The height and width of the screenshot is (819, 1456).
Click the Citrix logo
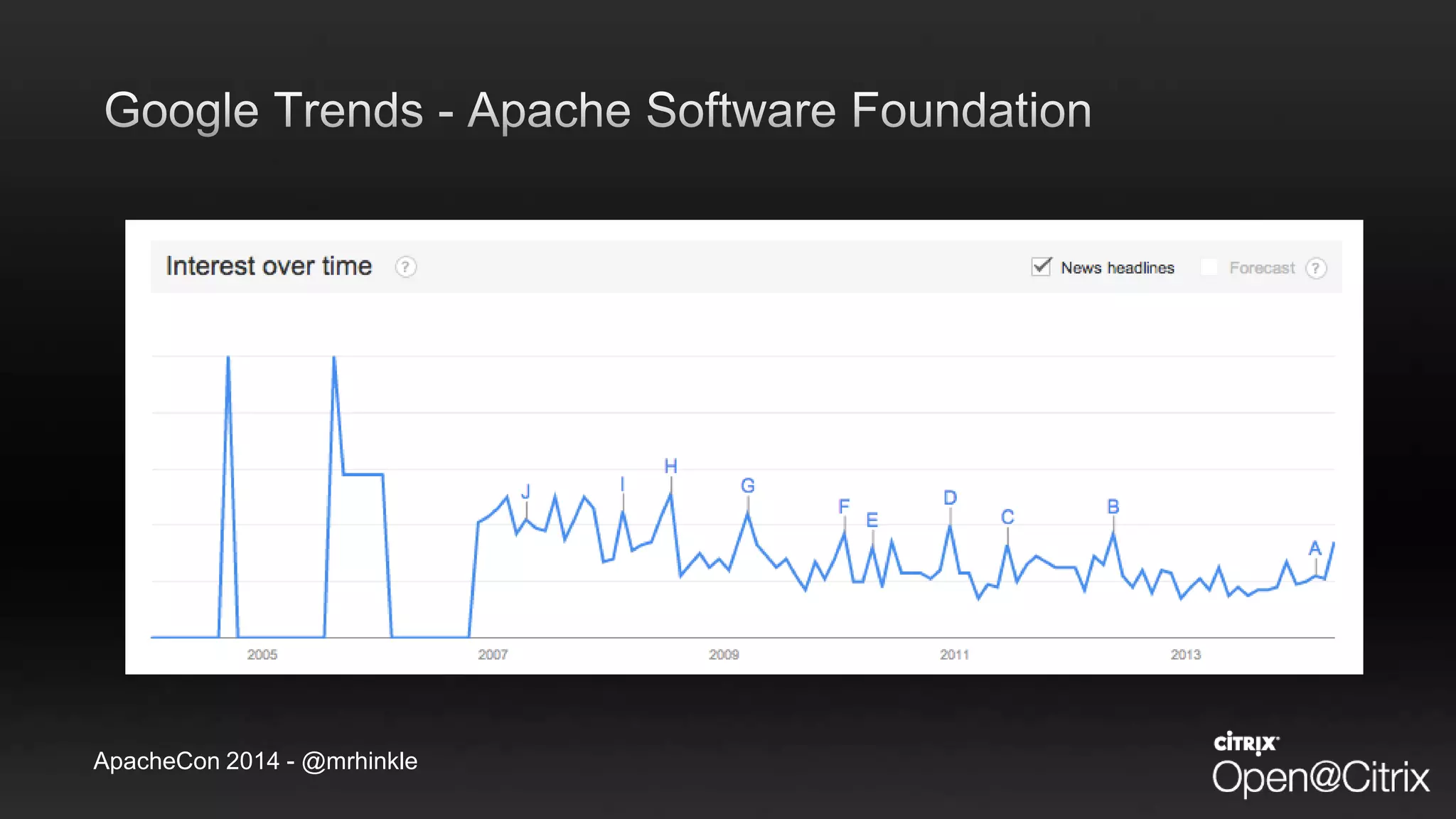(x=1246, y=743)
